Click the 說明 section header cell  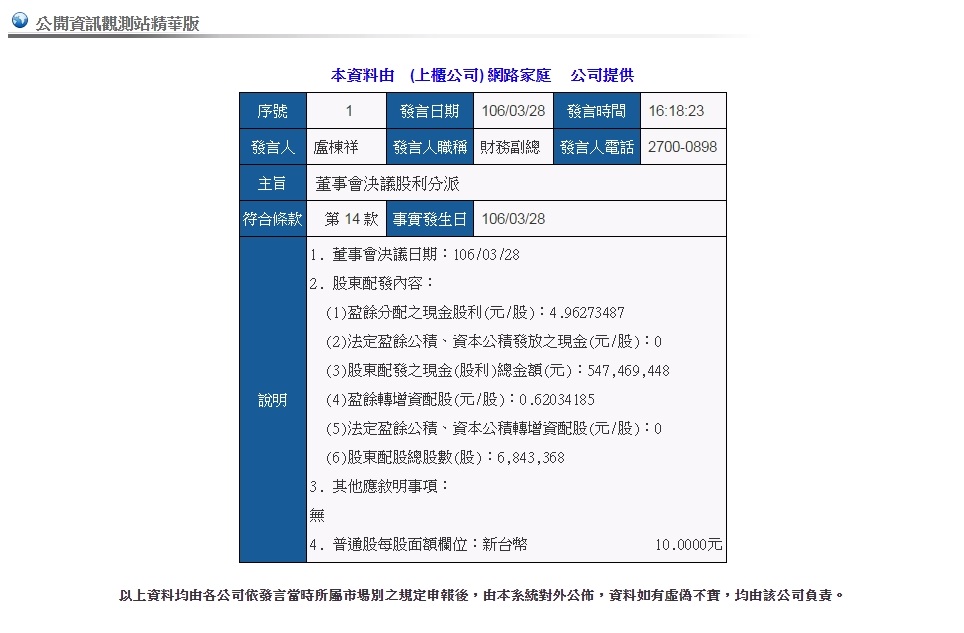point(272,400)
